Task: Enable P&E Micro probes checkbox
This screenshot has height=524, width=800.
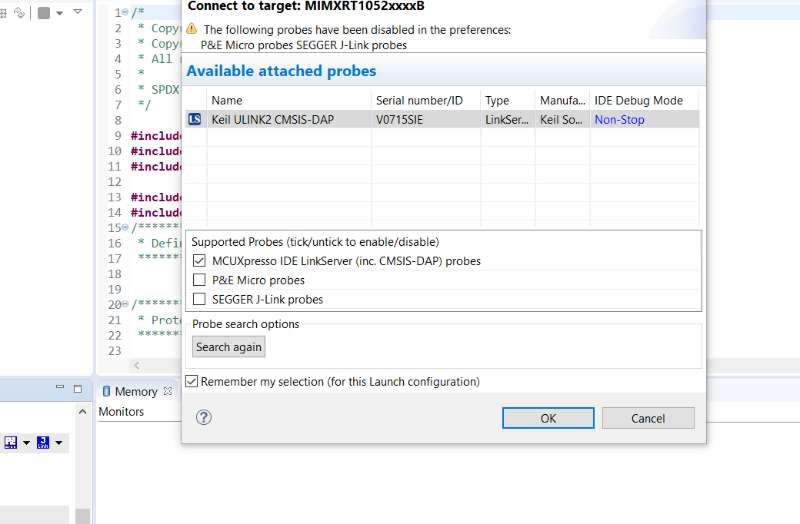Action: 199,280
